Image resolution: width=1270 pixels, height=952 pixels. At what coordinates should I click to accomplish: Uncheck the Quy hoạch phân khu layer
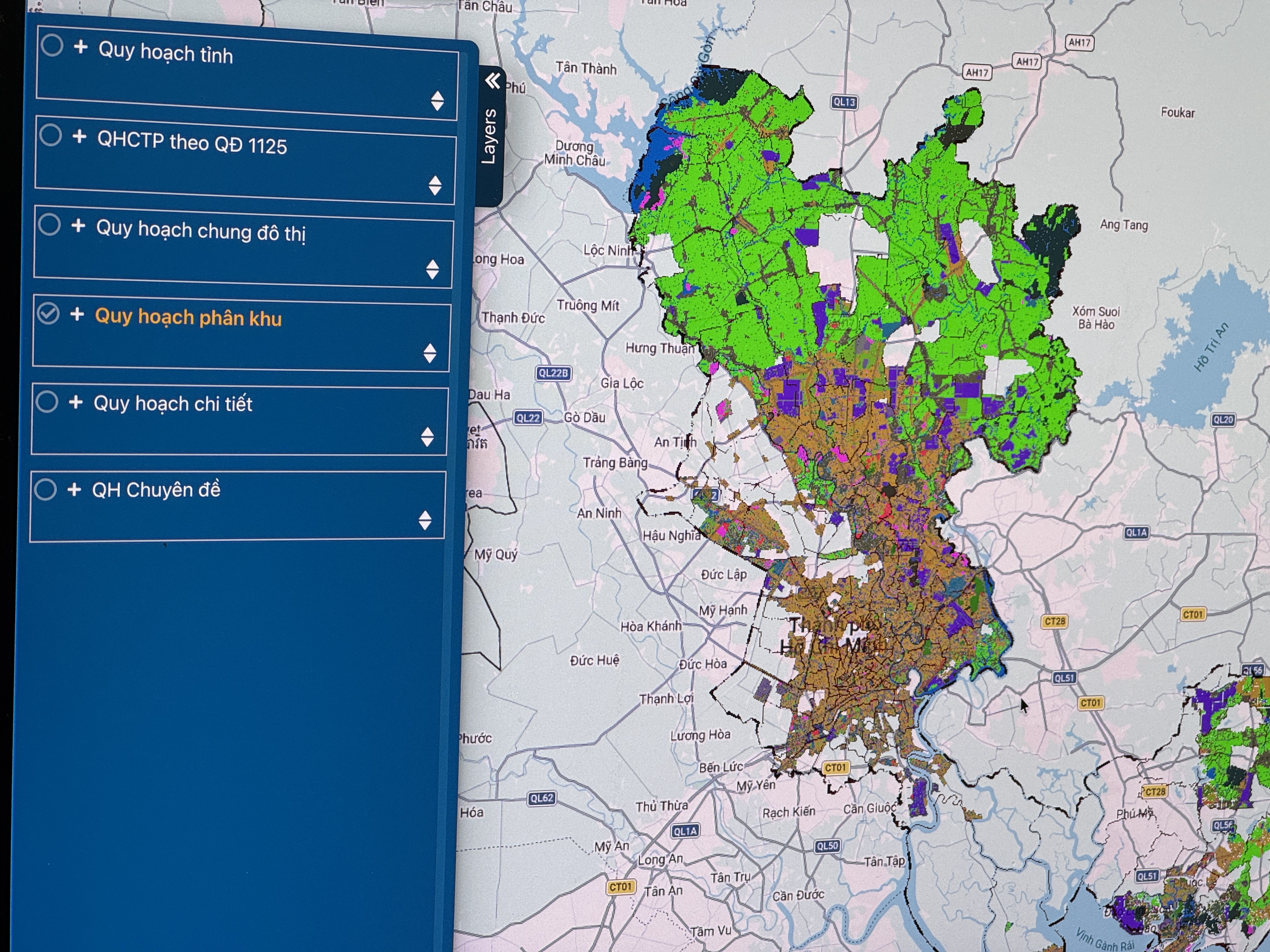pyautogui.click(x=48, y=313)
